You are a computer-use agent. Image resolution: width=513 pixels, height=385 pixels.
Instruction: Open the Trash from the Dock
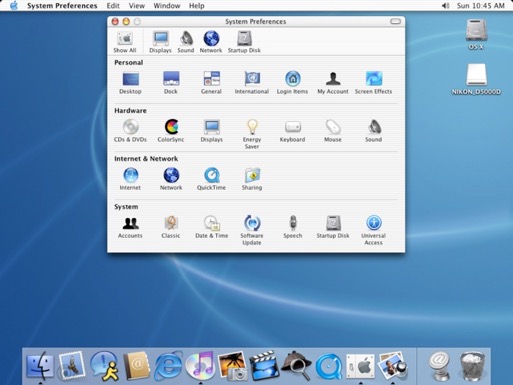point(472,366)
